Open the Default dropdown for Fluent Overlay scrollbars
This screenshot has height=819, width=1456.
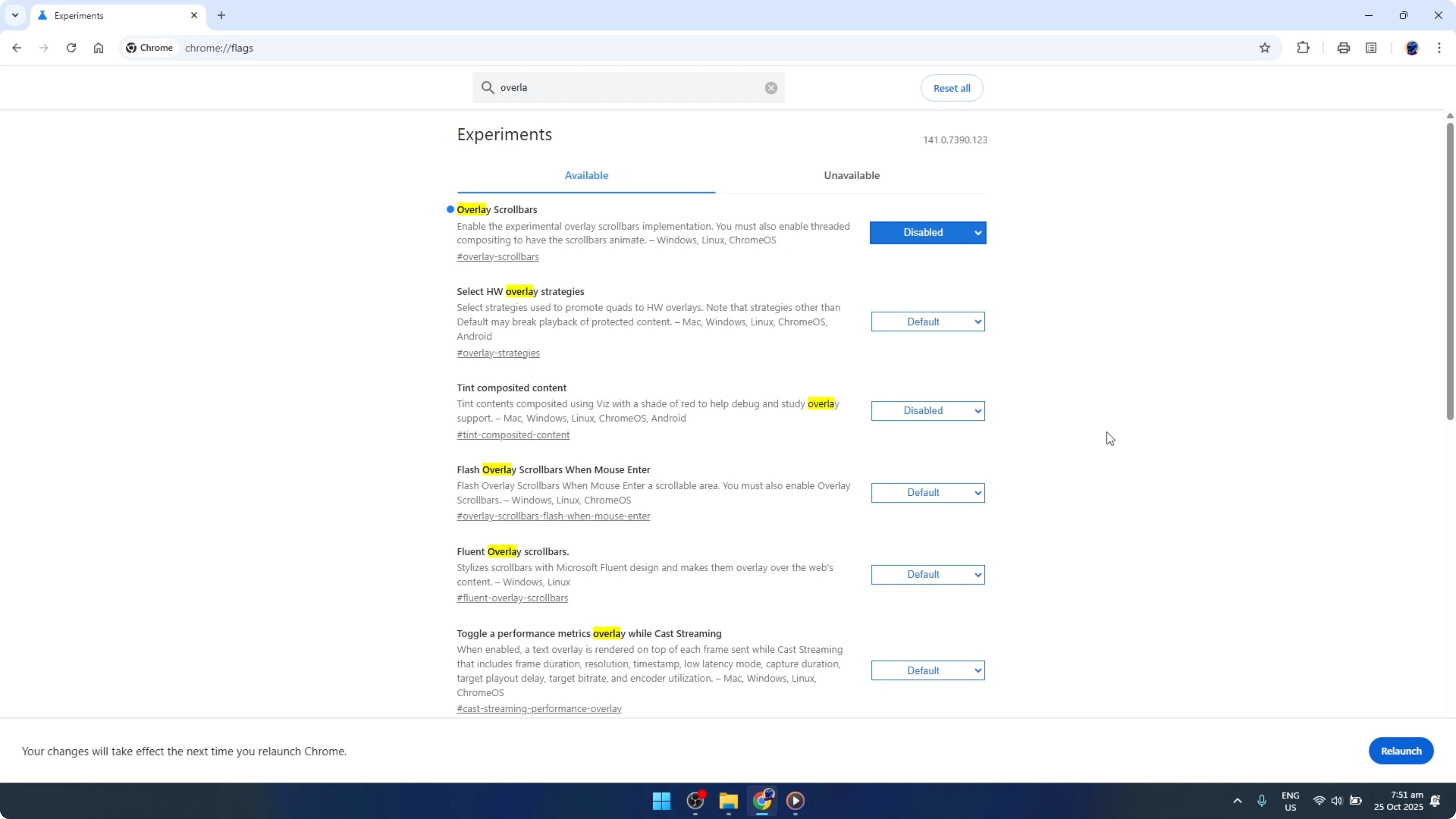pos(927,574)
